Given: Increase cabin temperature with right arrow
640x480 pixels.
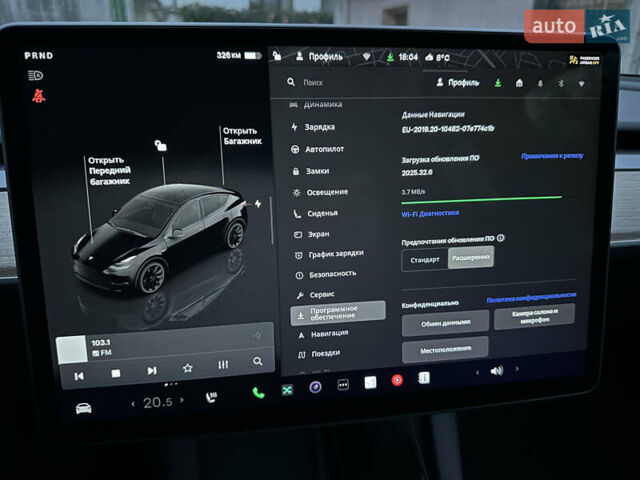Looking at the screenshot, I should (x=182, y=400).
